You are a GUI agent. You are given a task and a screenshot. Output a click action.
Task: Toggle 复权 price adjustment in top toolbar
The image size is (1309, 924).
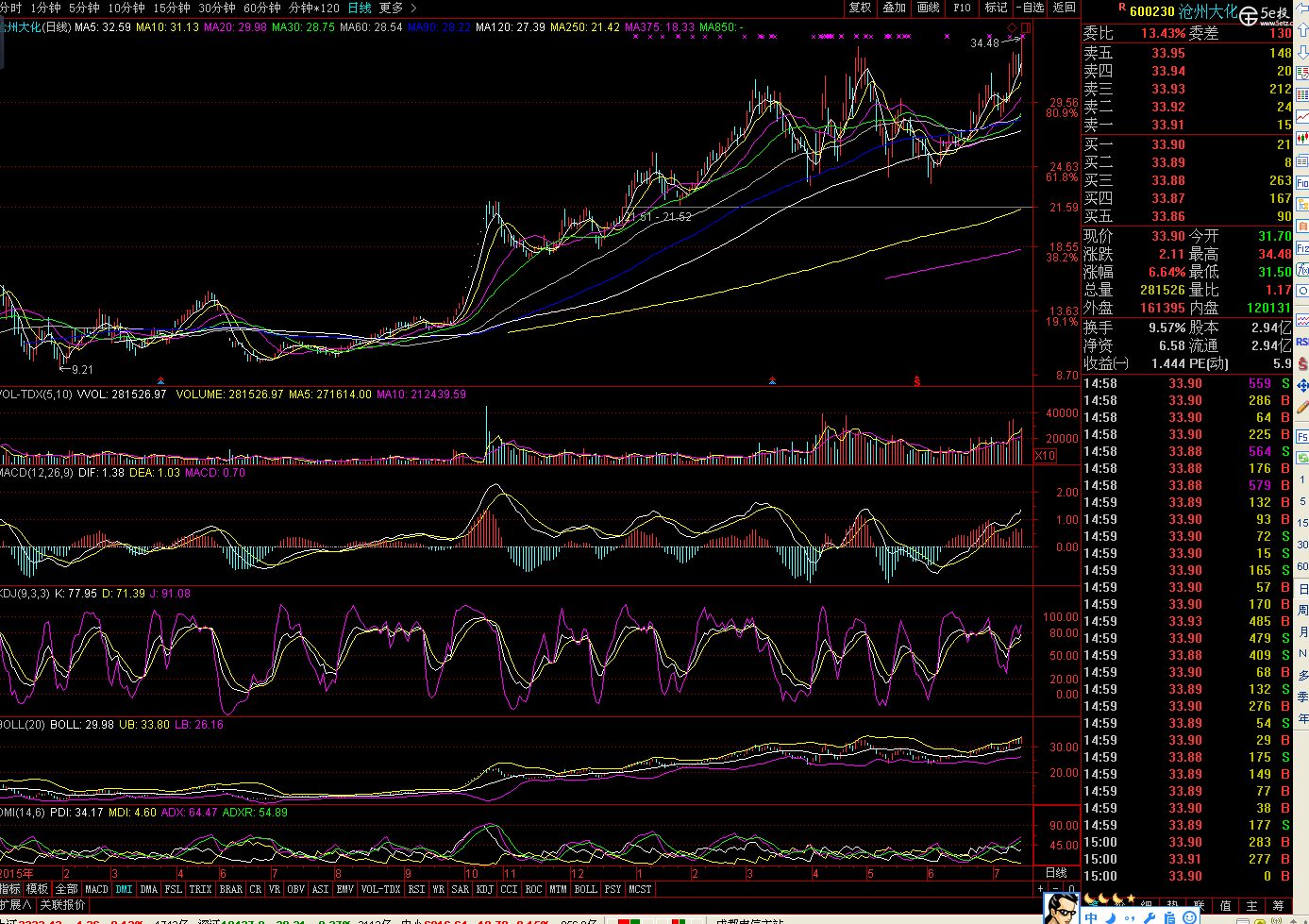point(860,8)
